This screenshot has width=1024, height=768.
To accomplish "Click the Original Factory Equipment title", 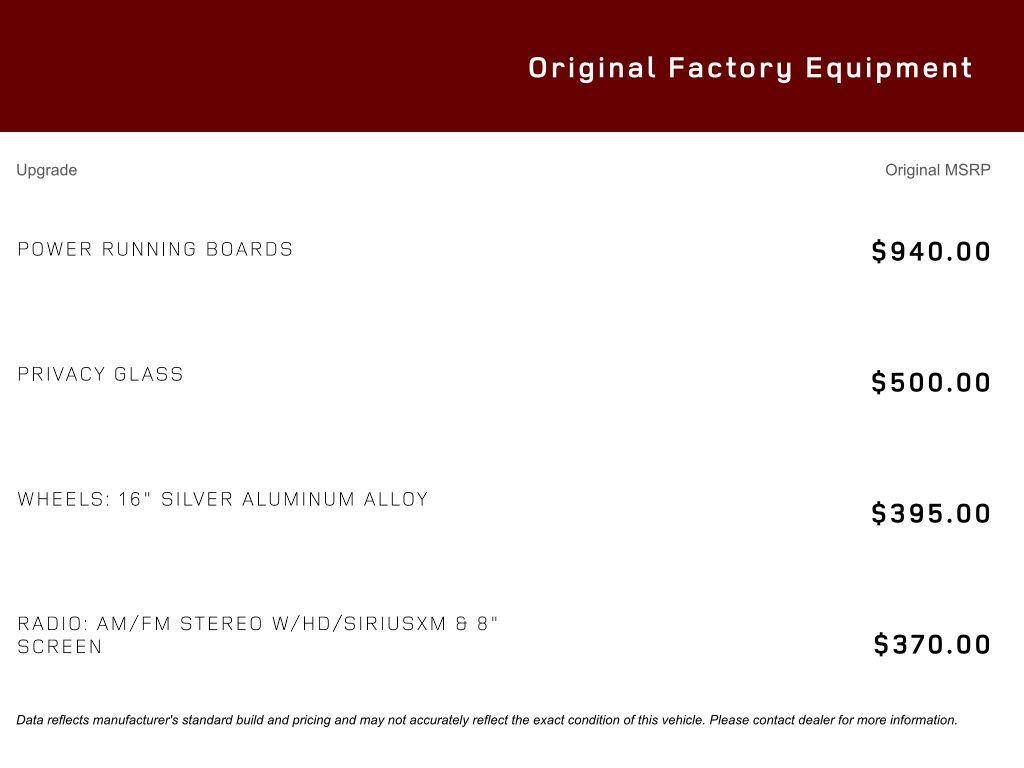I will pyautogui.click(x=750, y=68).
